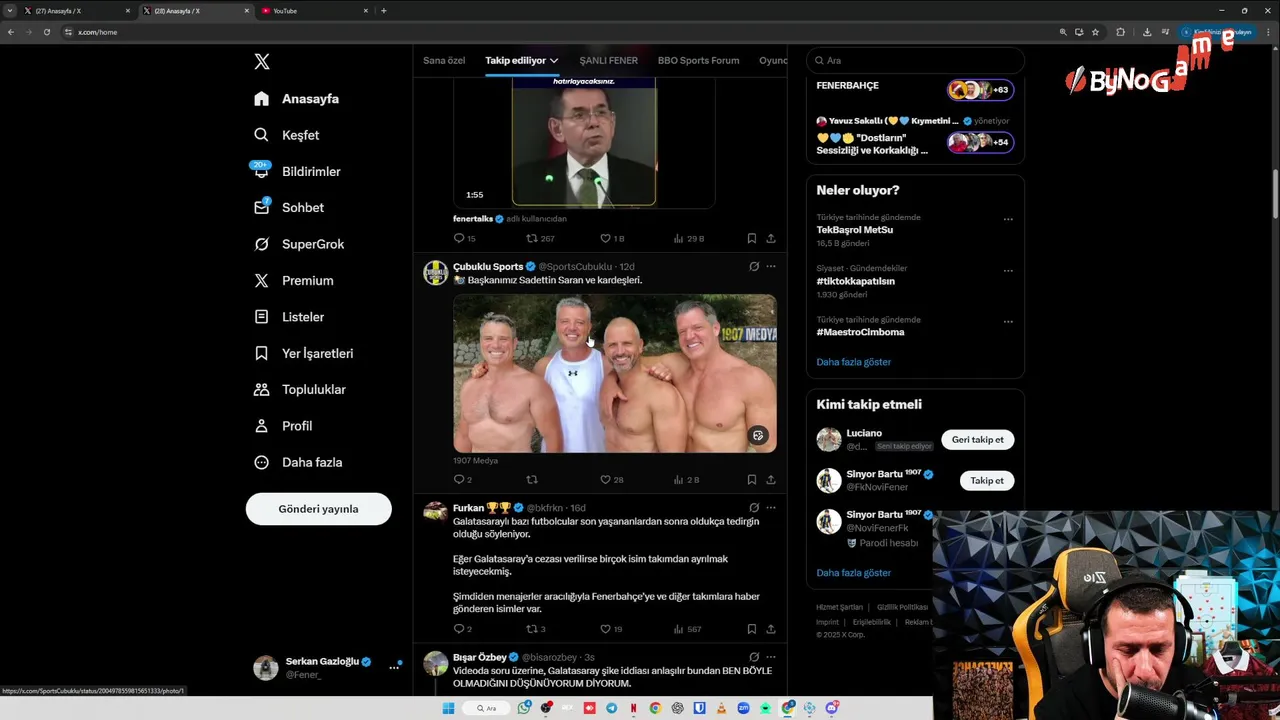Image resolution: width=1280 pixels, height=720 pixels.
Task: Open Hizmet Şartları footer link
Action: (839, 607)
